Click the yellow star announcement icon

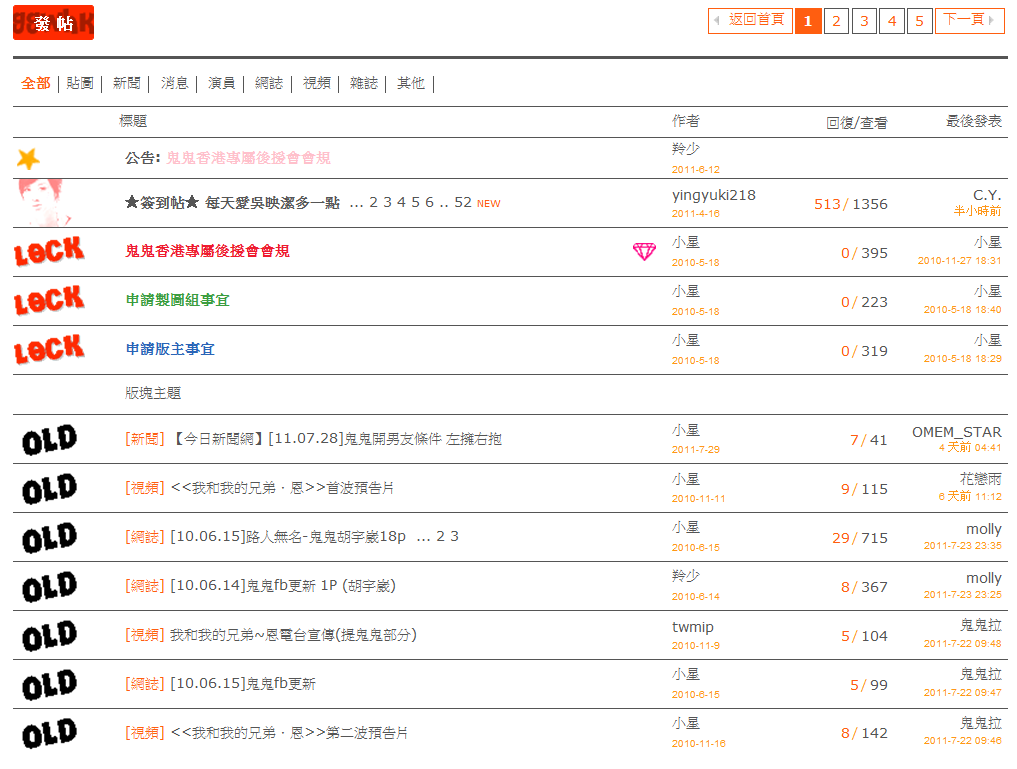[x=28, y=158]
